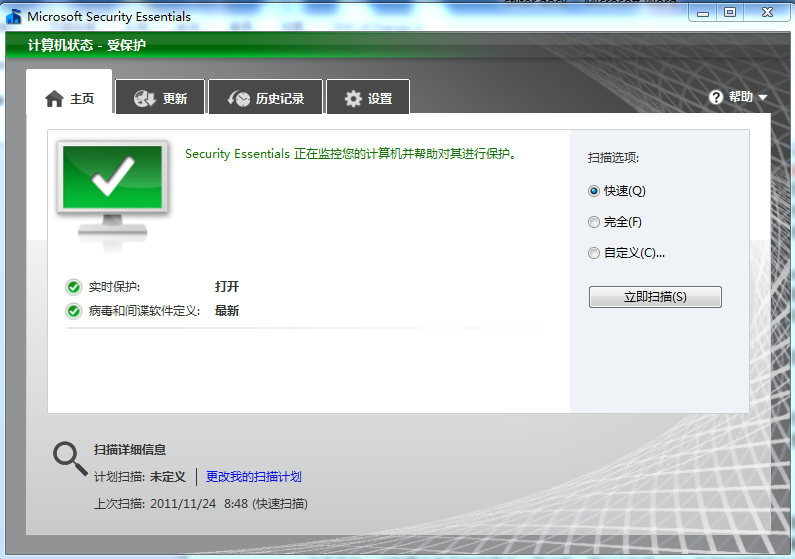Click the green Security Essentials monitoring message
795x559 pixels.
(x=351, y=154)
